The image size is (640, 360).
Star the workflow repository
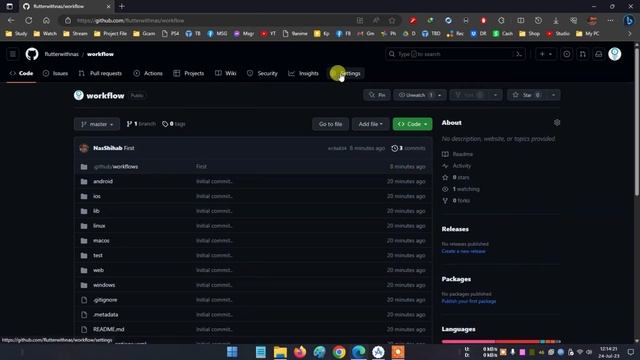(527, 95)
